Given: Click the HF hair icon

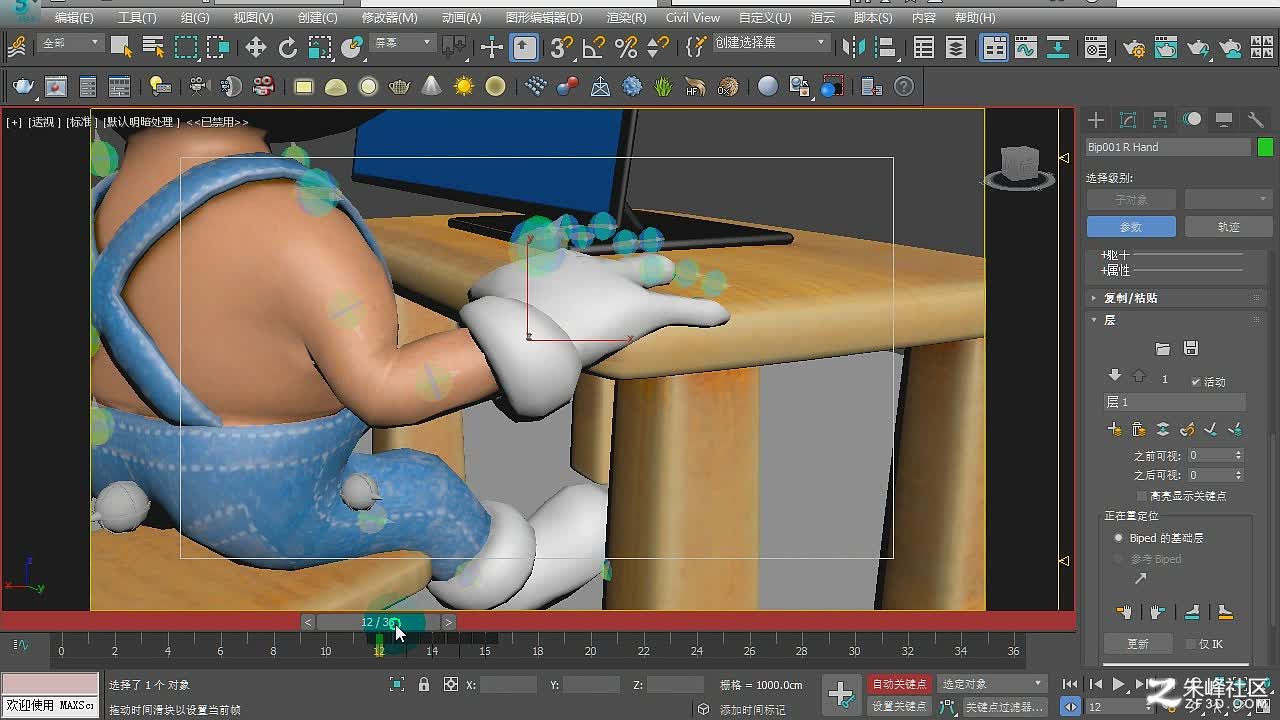Looking at the screenshot, I should click(696, 87).
